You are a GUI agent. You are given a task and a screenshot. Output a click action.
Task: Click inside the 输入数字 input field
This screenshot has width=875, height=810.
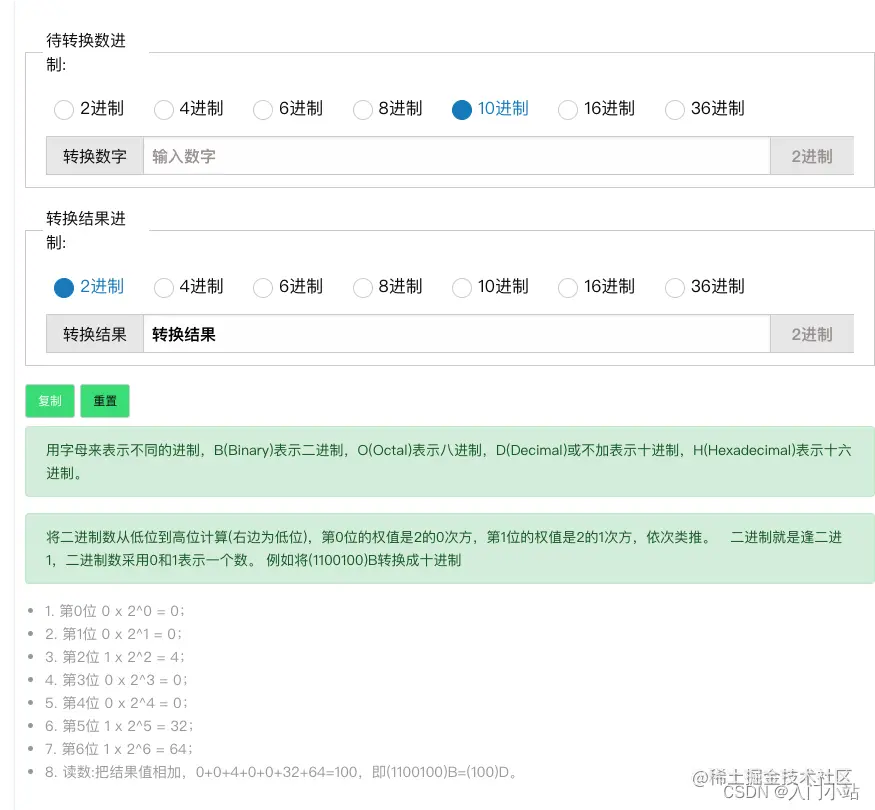(x=400, y=155)
